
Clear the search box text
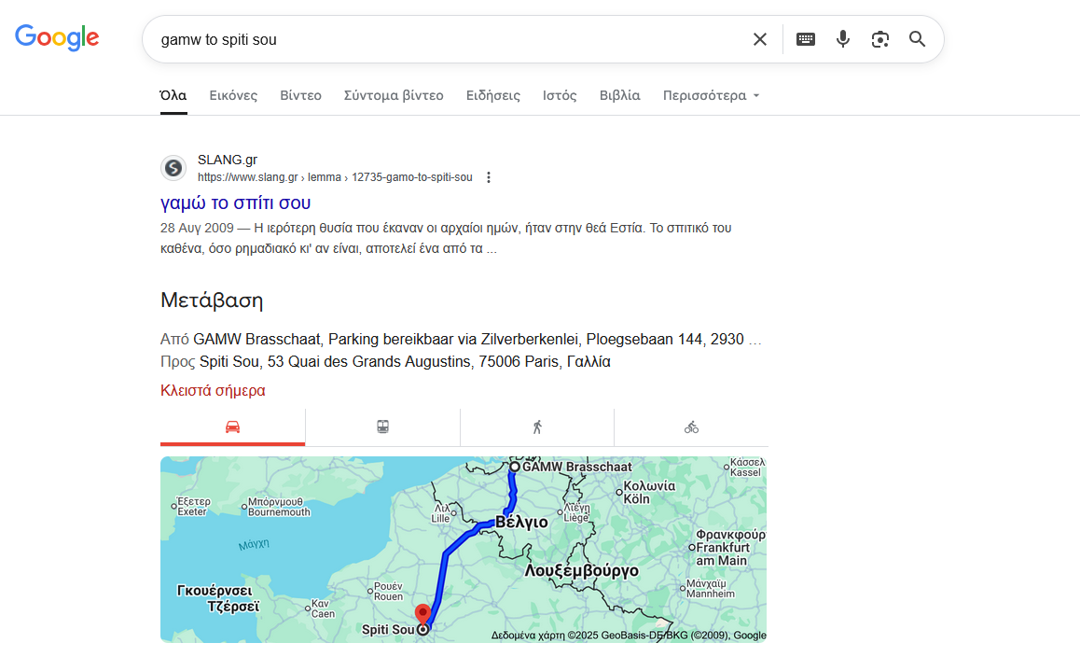point(760,39)
